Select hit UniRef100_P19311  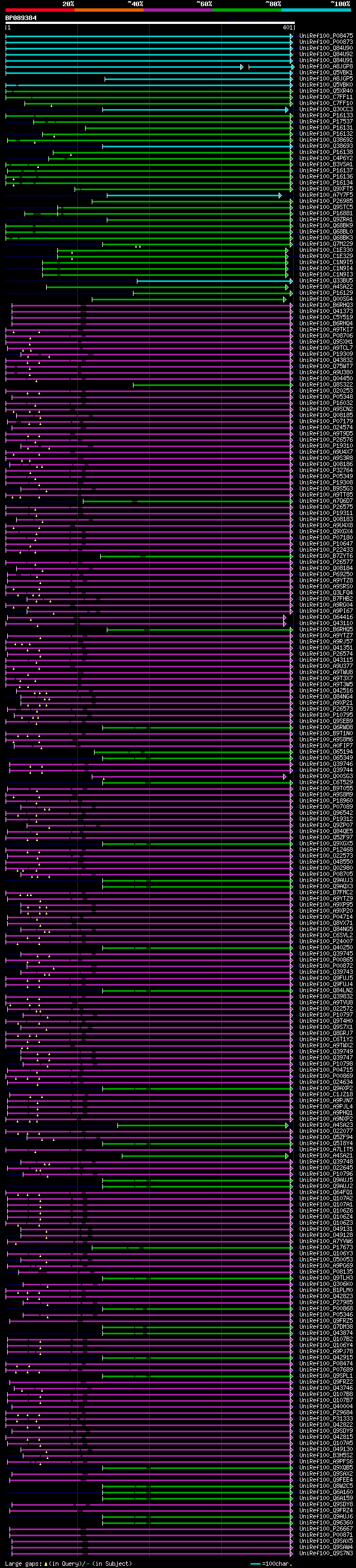coord(326,513)
